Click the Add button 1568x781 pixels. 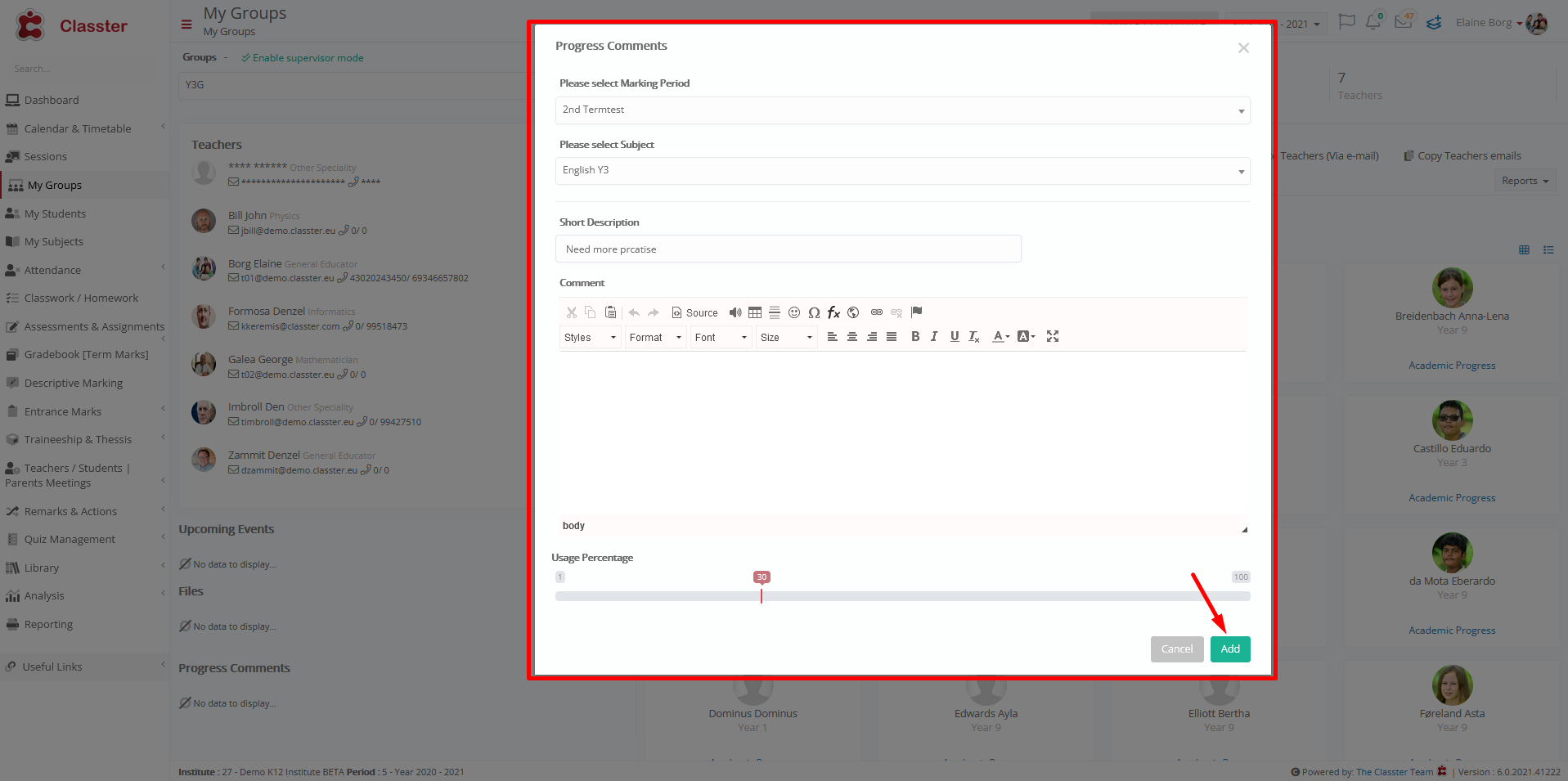[x=1230, y=649]
